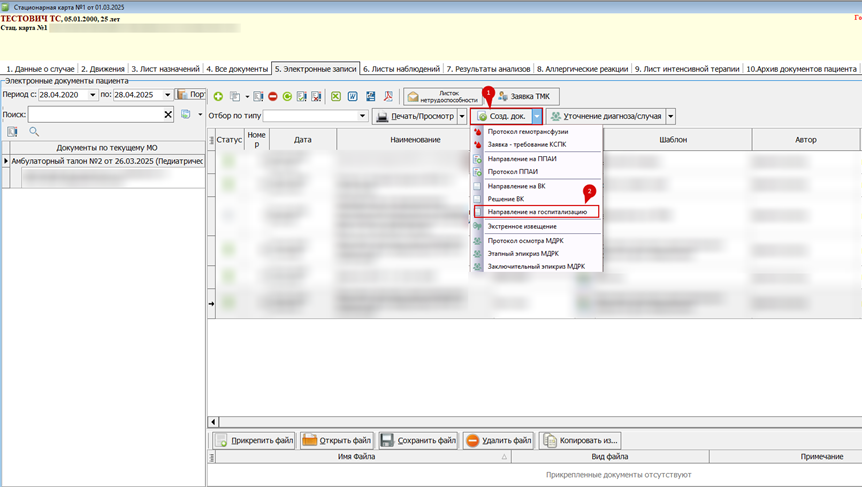This screenshot has height=487, width=862.
Task: Click the blue pages icon beside search clear
Action: point(186,114)
